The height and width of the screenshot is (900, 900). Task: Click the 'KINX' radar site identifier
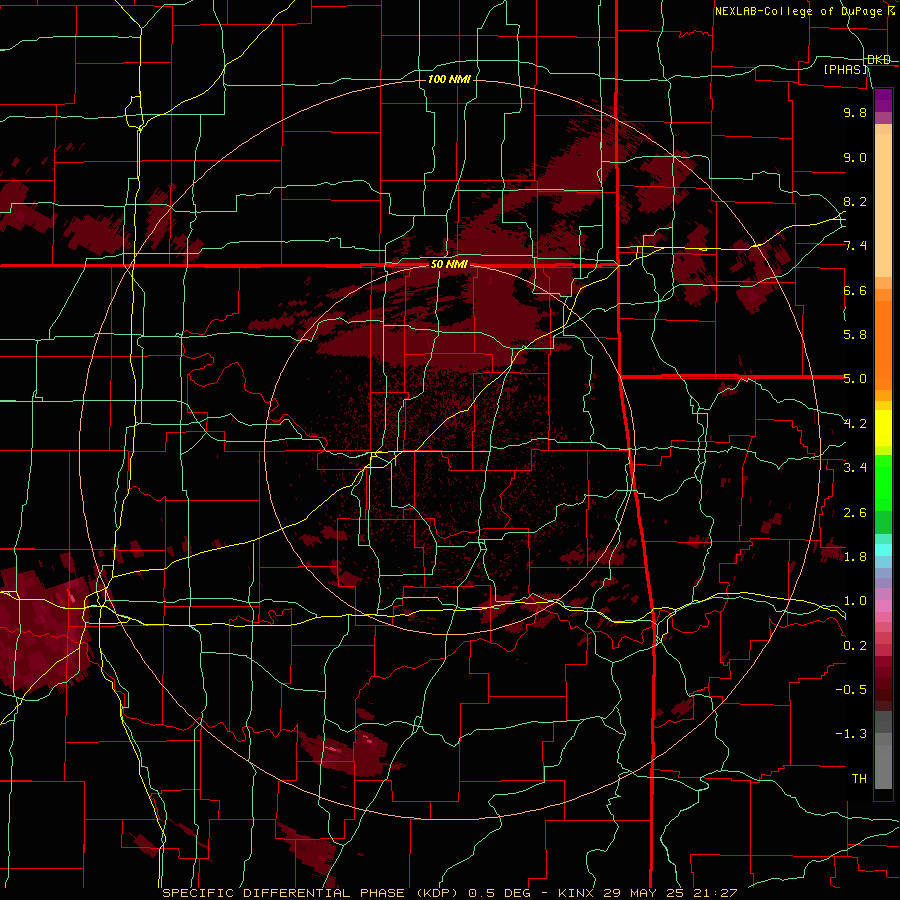576,893
